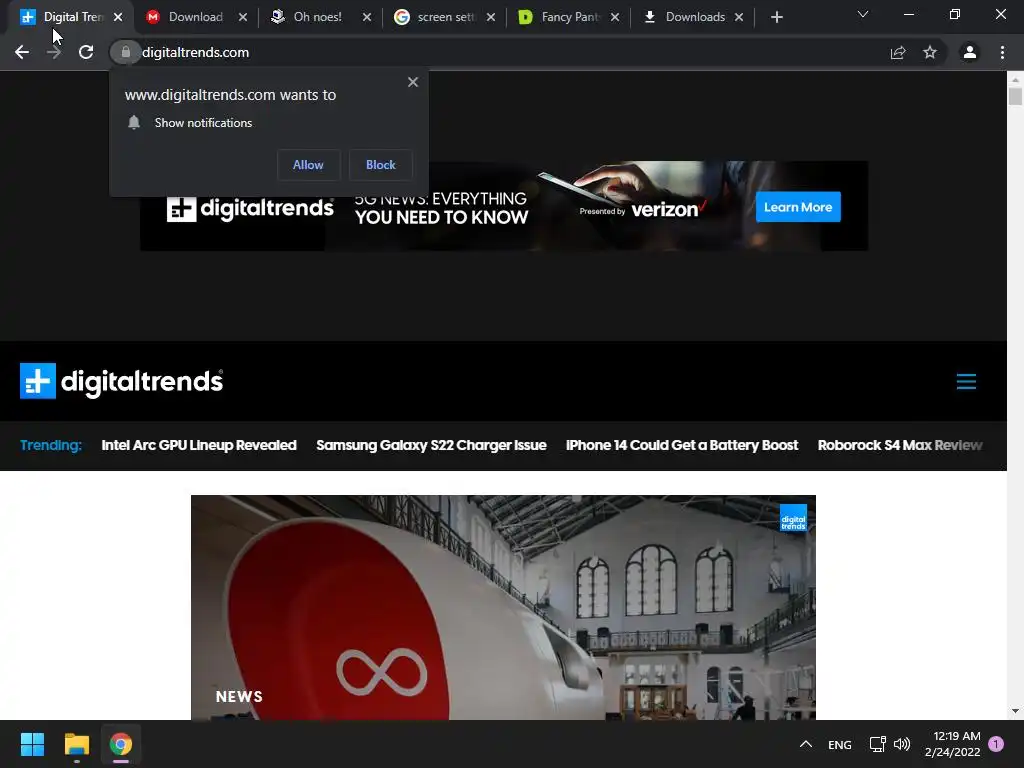Expand the tab search dropdown arrow

click(863, 14)
